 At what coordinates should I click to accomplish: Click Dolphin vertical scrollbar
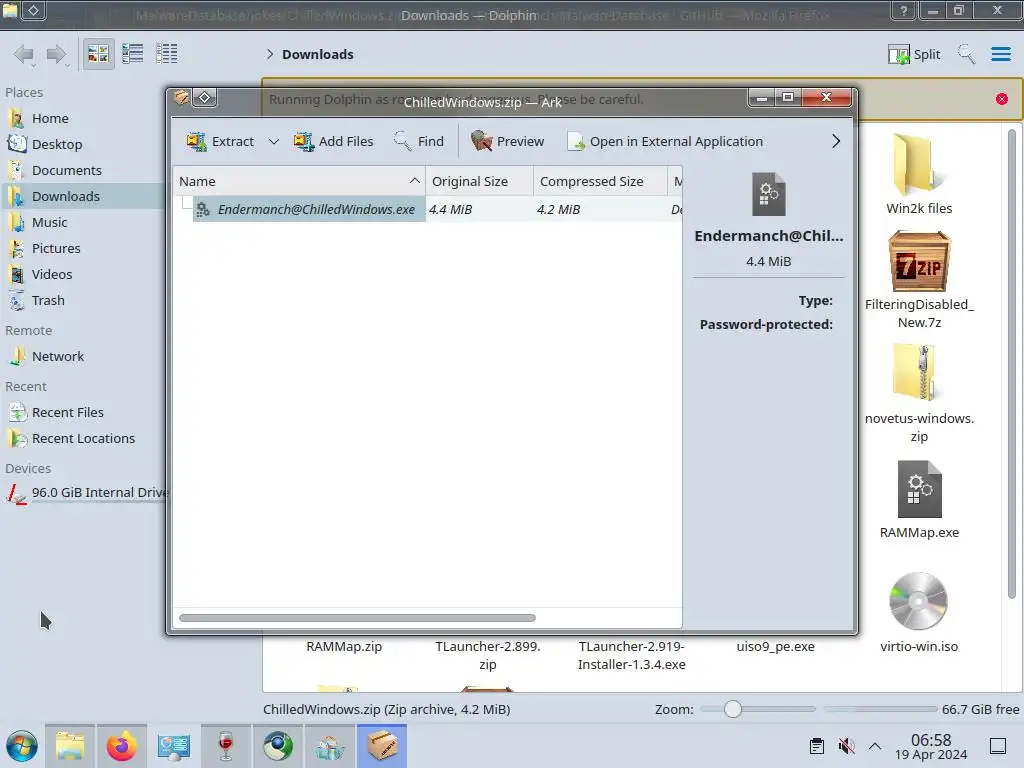pyautogui.click(x=1012, y=363)
